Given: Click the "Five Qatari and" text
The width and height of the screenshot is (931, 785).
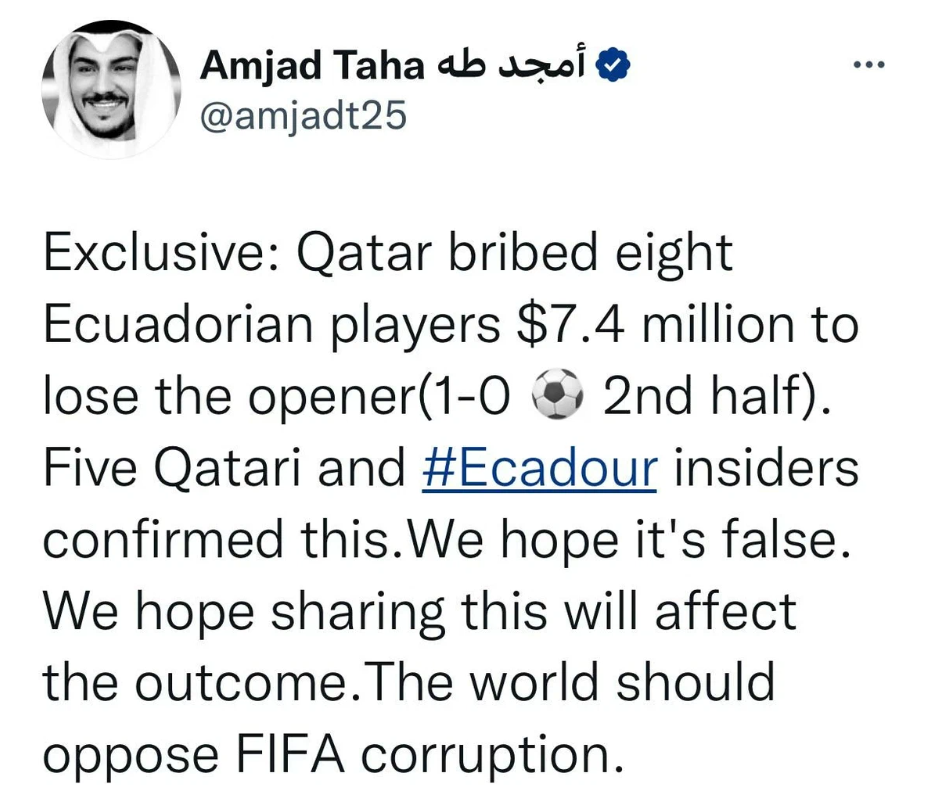Looking at the screenshot, I should pos(224,469).
